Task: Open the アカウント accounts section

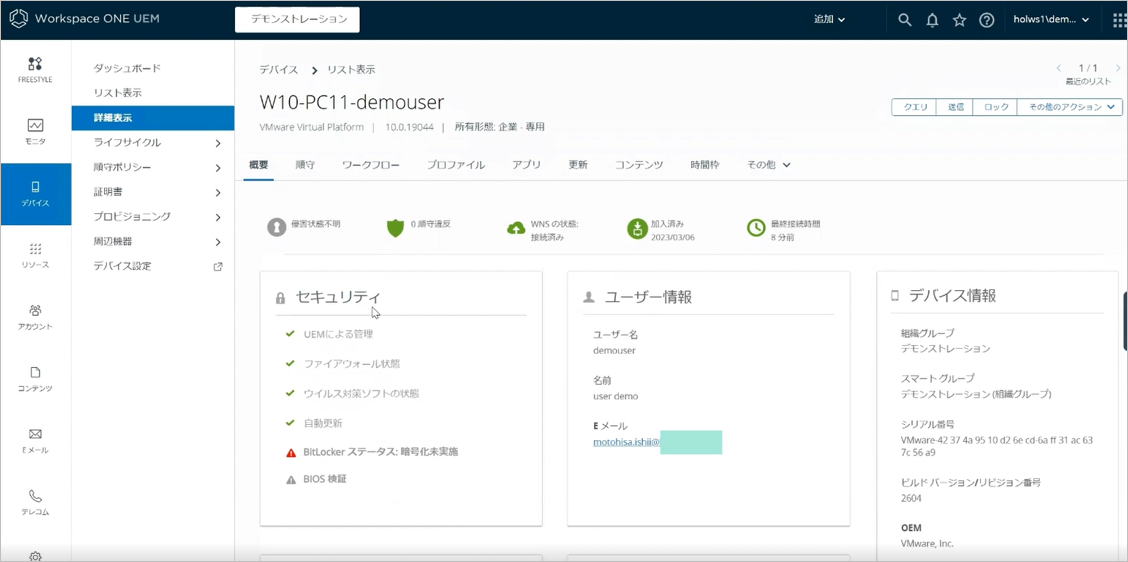Action: [x=35, y=317]
